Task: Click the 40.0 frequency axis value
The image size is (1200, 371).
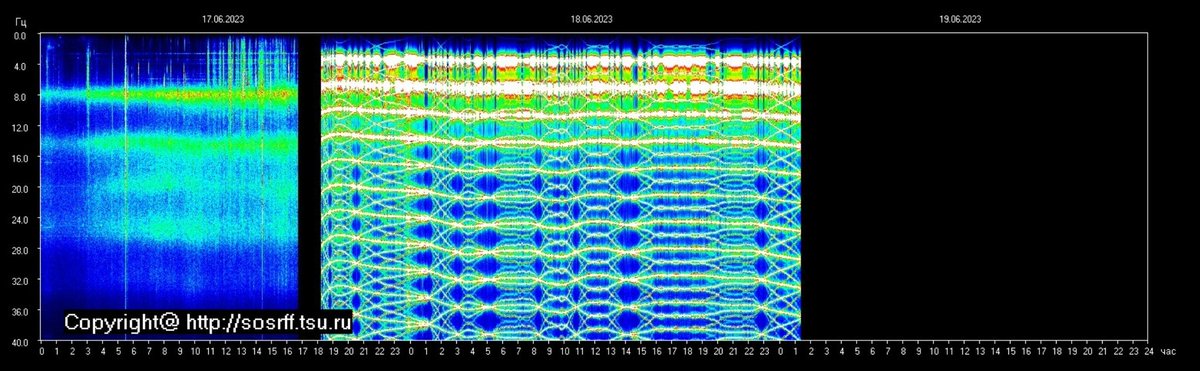Action: pyautogui.click(x=20, y=342)
